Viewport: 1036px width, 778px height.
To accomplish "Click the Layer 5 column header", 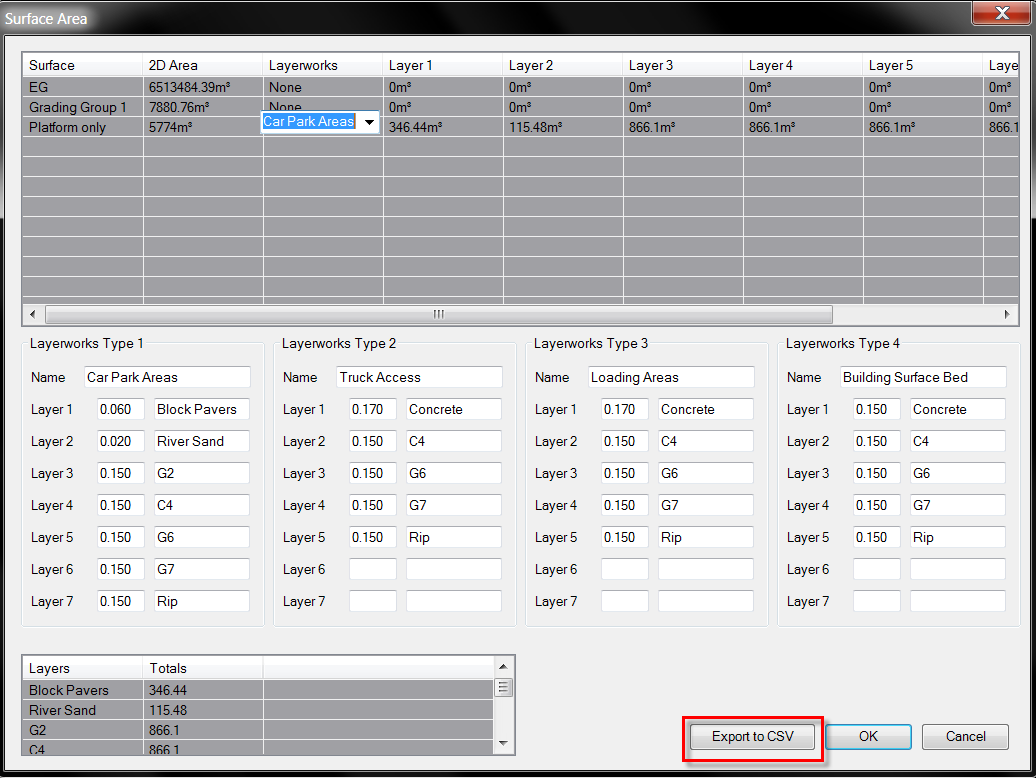I will tap(922, 65).
